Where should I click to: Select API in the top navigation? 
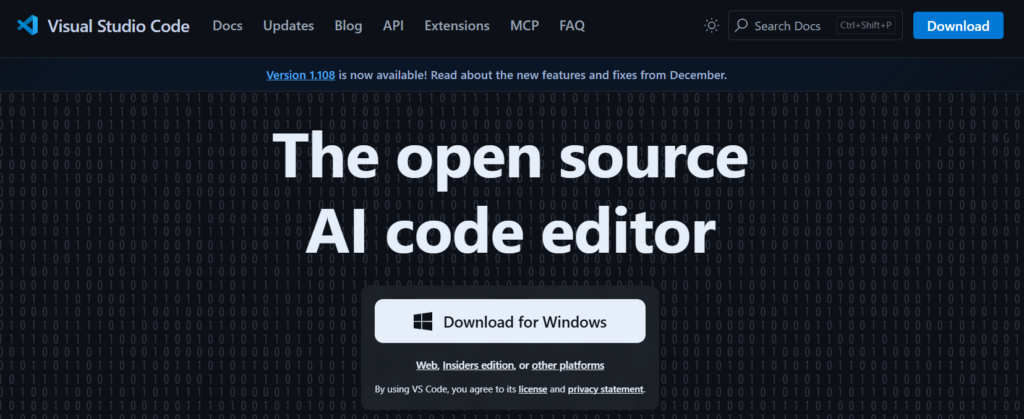[393, 26]
